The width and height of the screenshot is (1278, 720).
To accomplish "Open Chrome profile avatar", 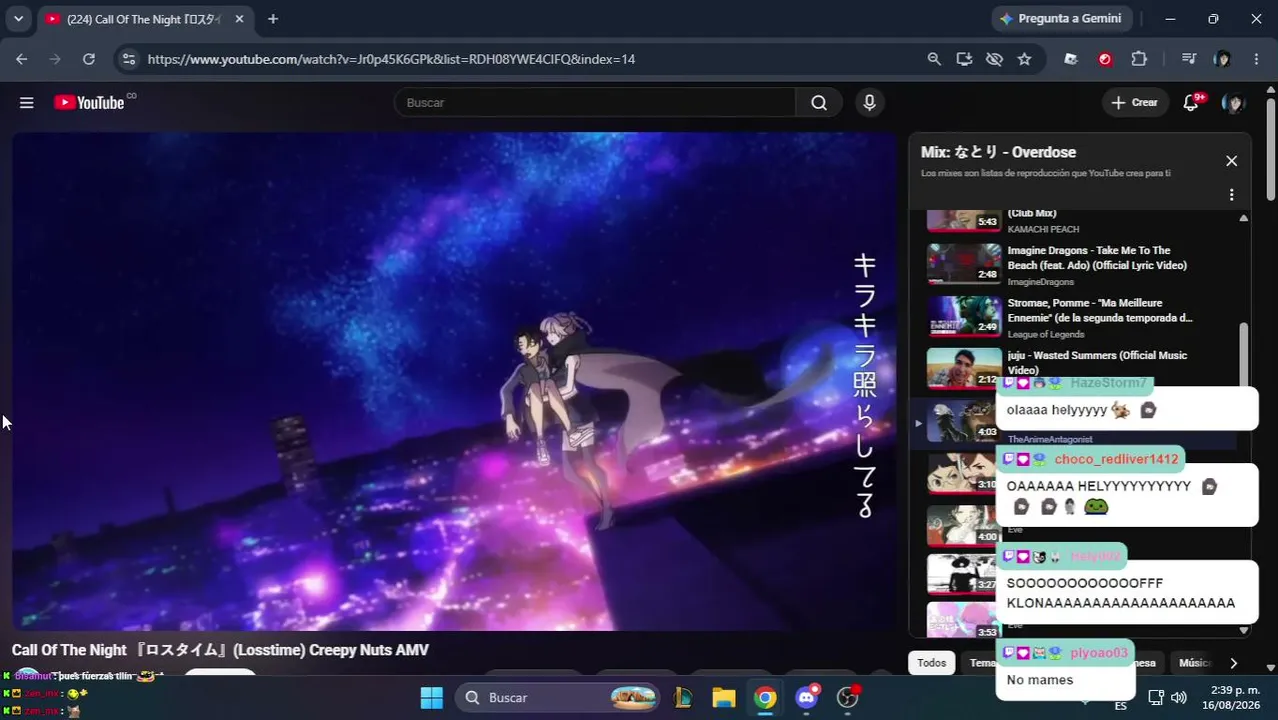I will pos(1222,59).
